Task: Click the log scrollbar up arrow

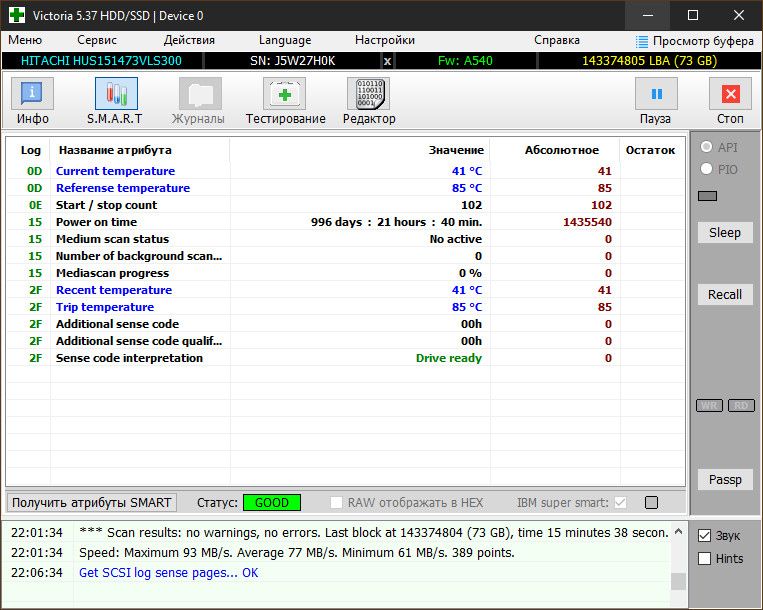Action: pos(678,532)
